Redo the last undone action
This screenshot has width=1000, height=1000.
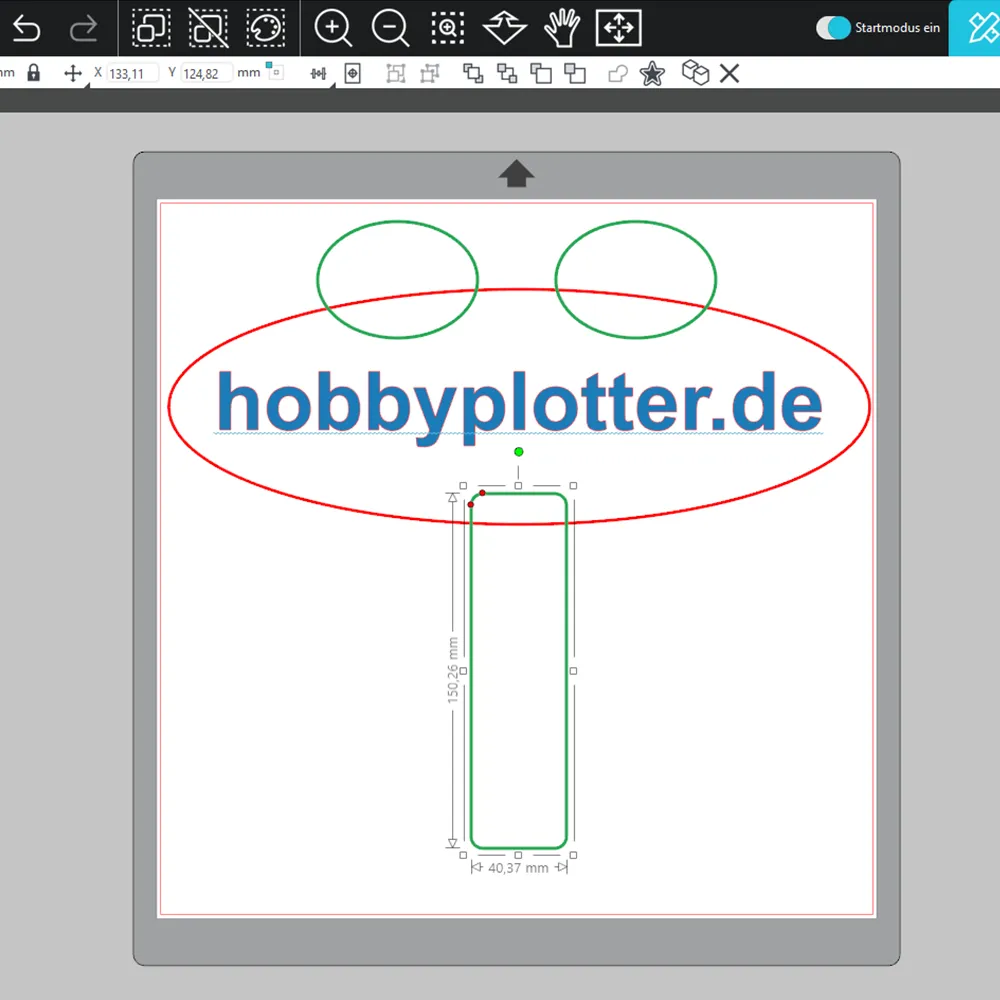click(83, 28)
